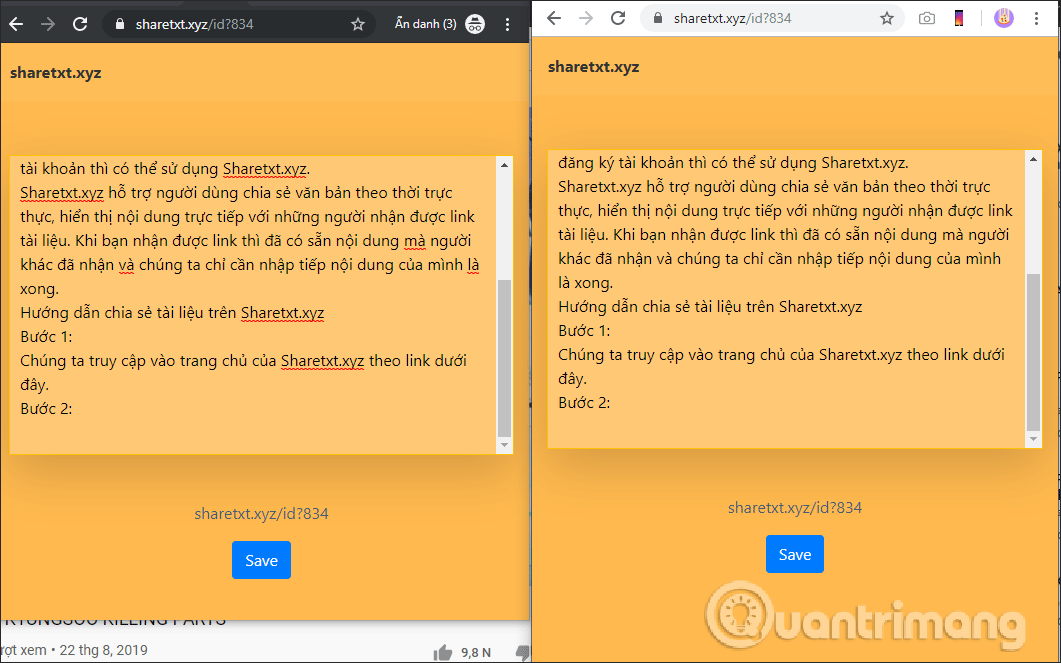
Task: Click the back arrow in the right browser
Action: coord(551,17)
